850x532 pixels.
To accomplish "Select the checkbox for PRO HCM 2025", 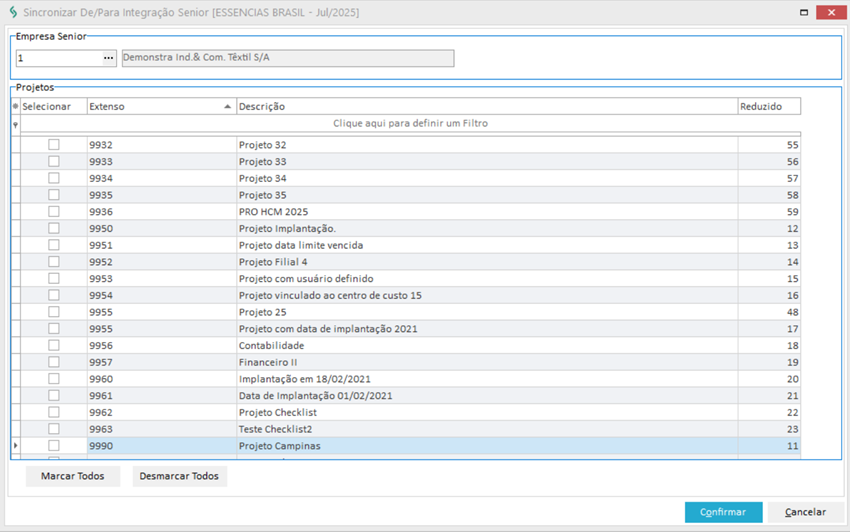I will tap(54, 211).
